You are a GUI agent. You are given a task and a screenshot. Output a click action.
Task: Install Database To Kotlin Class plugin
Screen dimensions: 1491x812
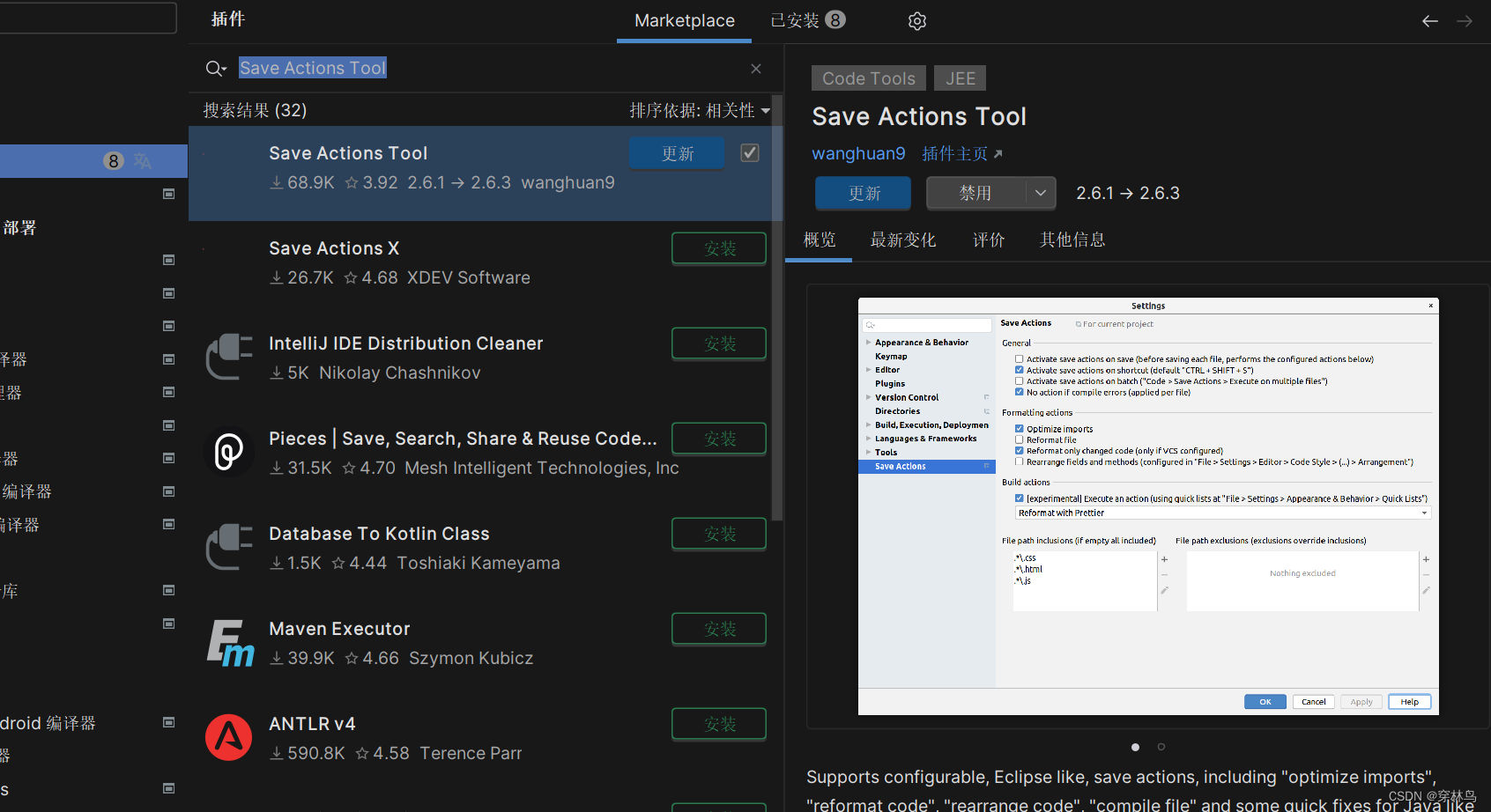pos(719,534)
